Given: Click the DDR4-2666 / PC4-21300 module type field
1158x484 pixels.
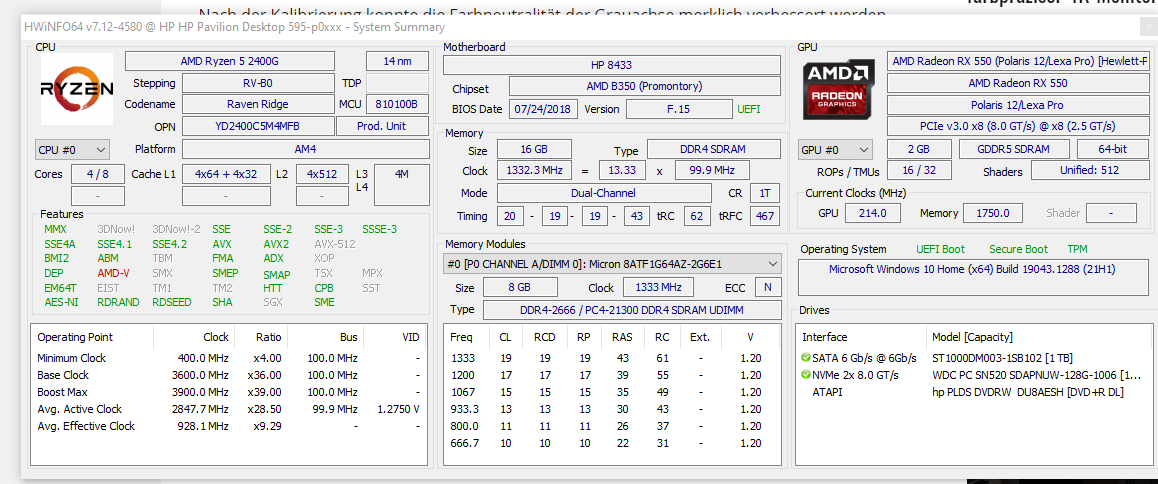Looking at the screenshot, I should pyautogui.click(x=631, y=310).
